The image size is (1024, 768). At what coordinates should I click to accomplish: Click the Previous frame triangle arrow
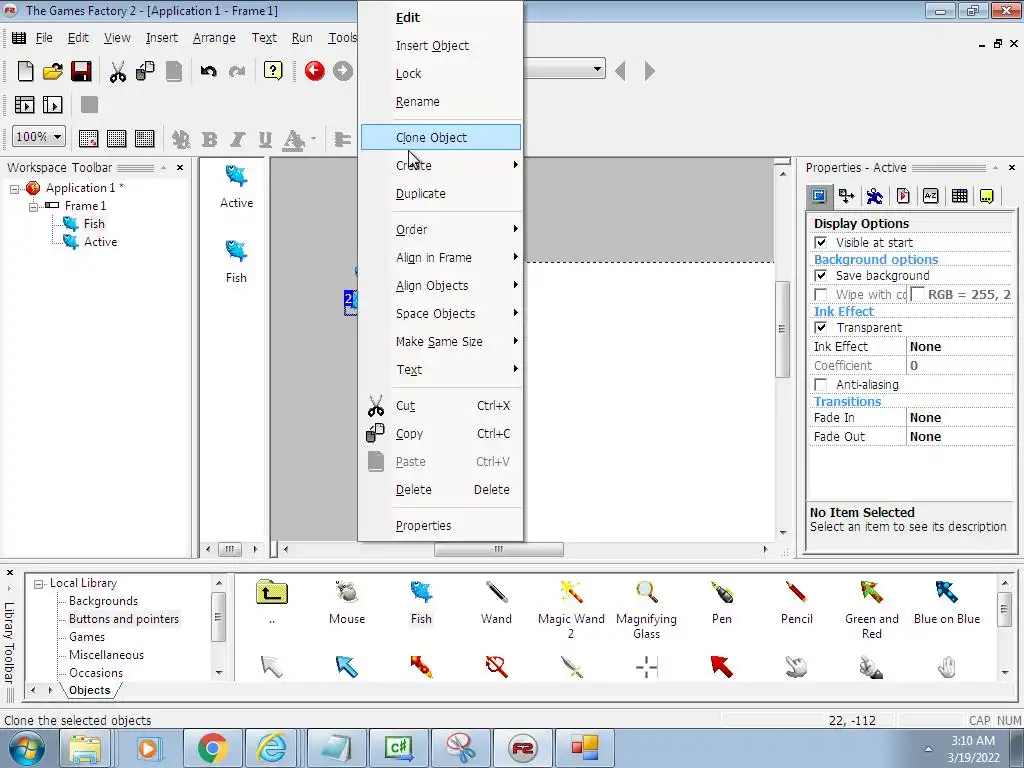coord(620,71)
